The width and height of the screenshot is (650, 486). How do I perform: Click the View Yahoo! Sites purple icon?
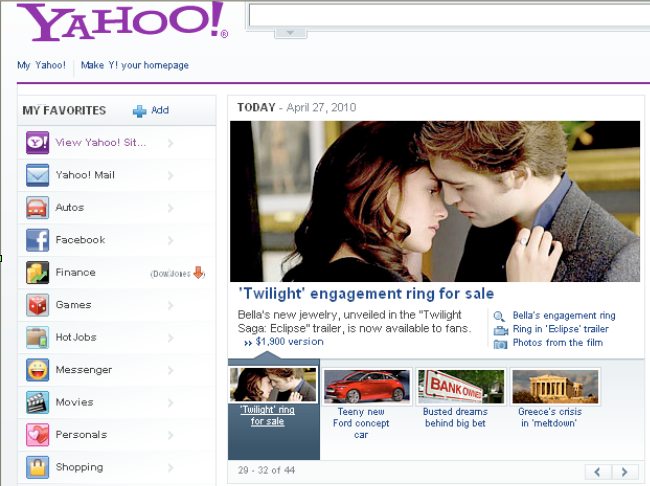pyautogui.click(x=37, y=143)
